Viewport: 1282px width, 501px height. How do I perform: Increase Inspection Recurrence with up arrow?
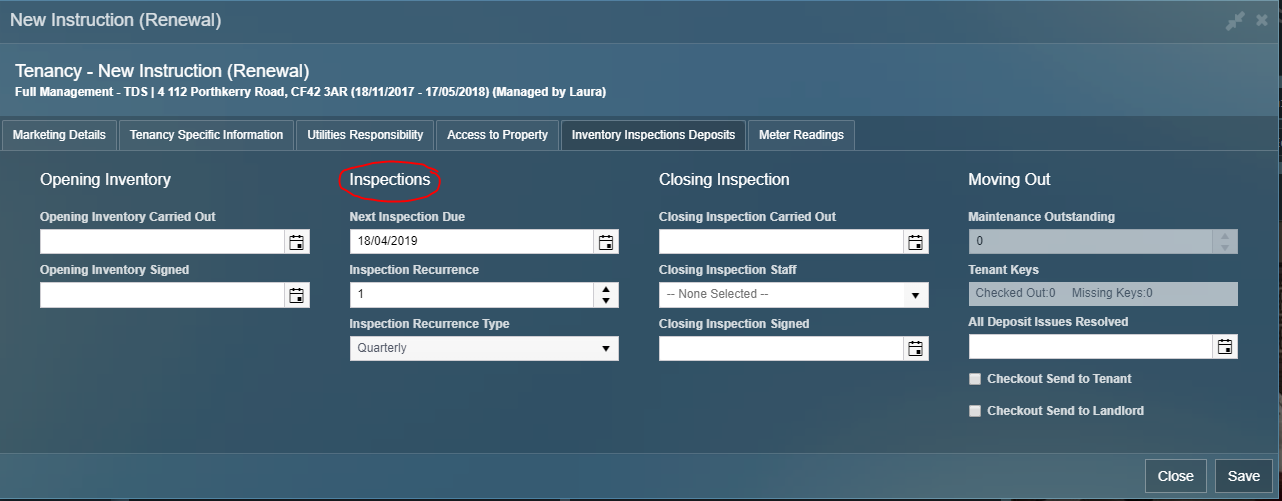click(605, 289)
